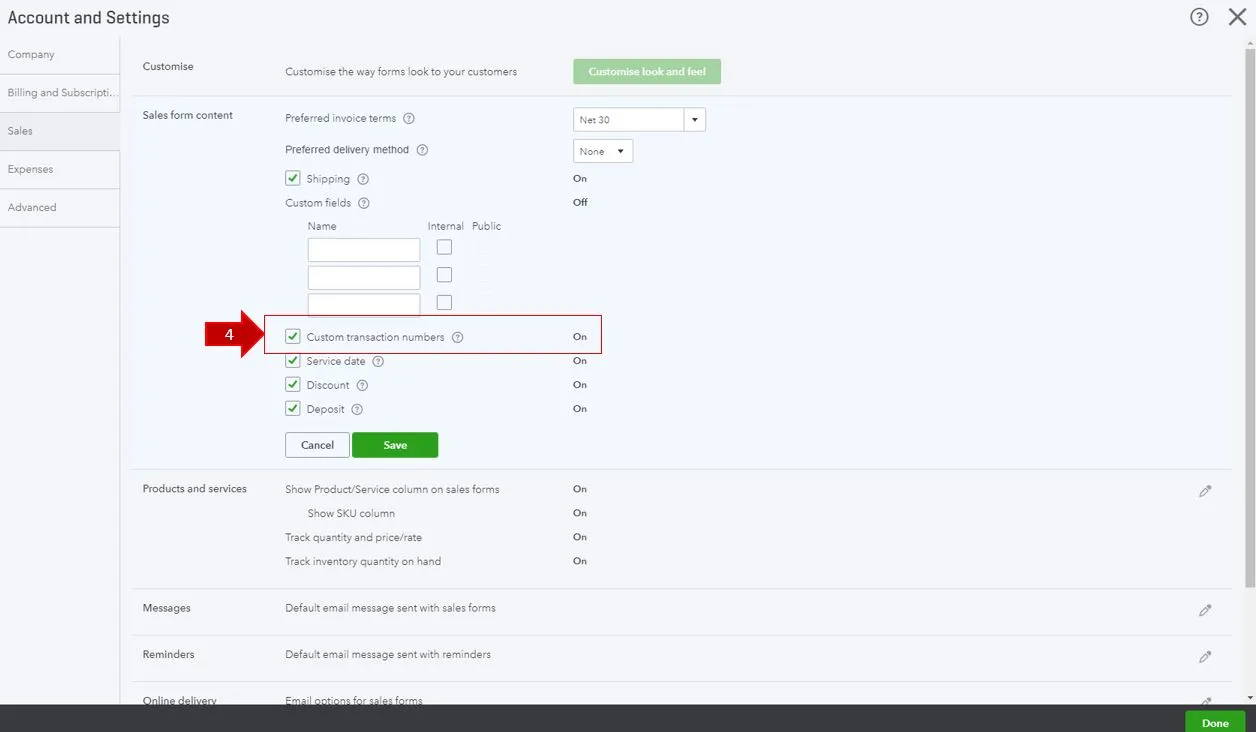
Task: Click help icon next to Preferred invoice terms
Action: point(408,119)
